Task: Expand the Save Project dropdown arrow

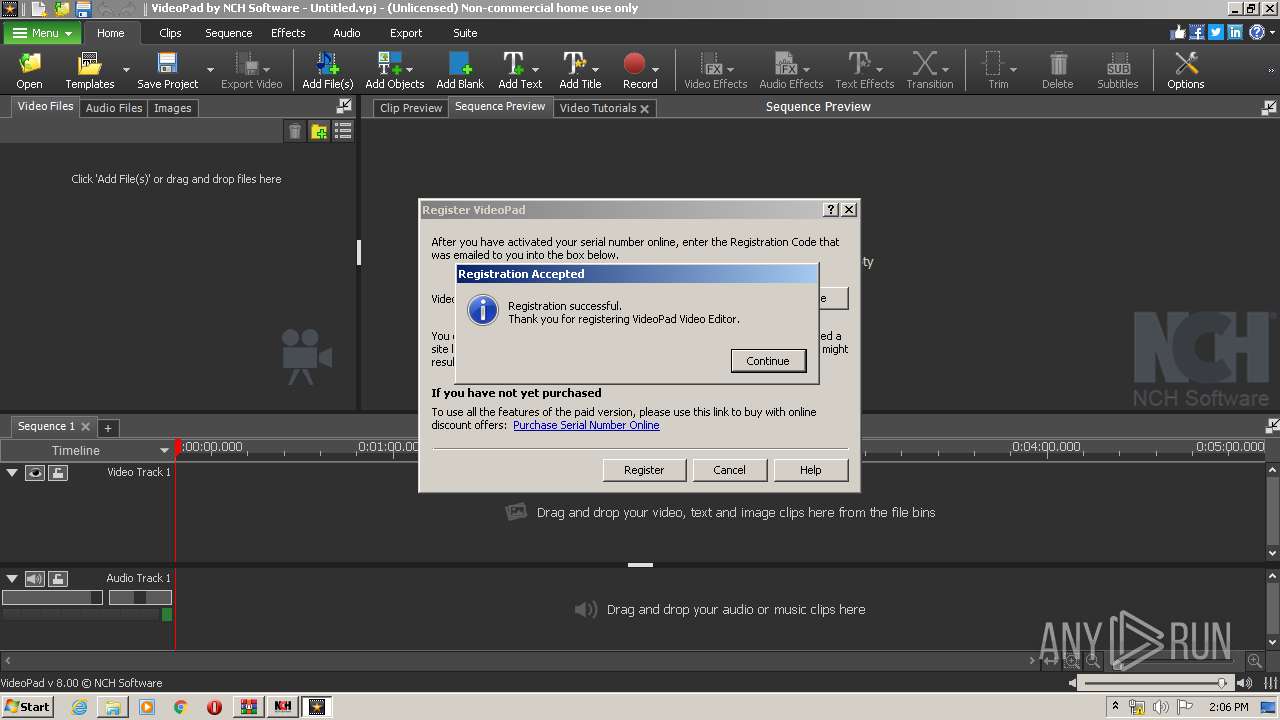Action: pyautogui.click(x=210, y=70)
